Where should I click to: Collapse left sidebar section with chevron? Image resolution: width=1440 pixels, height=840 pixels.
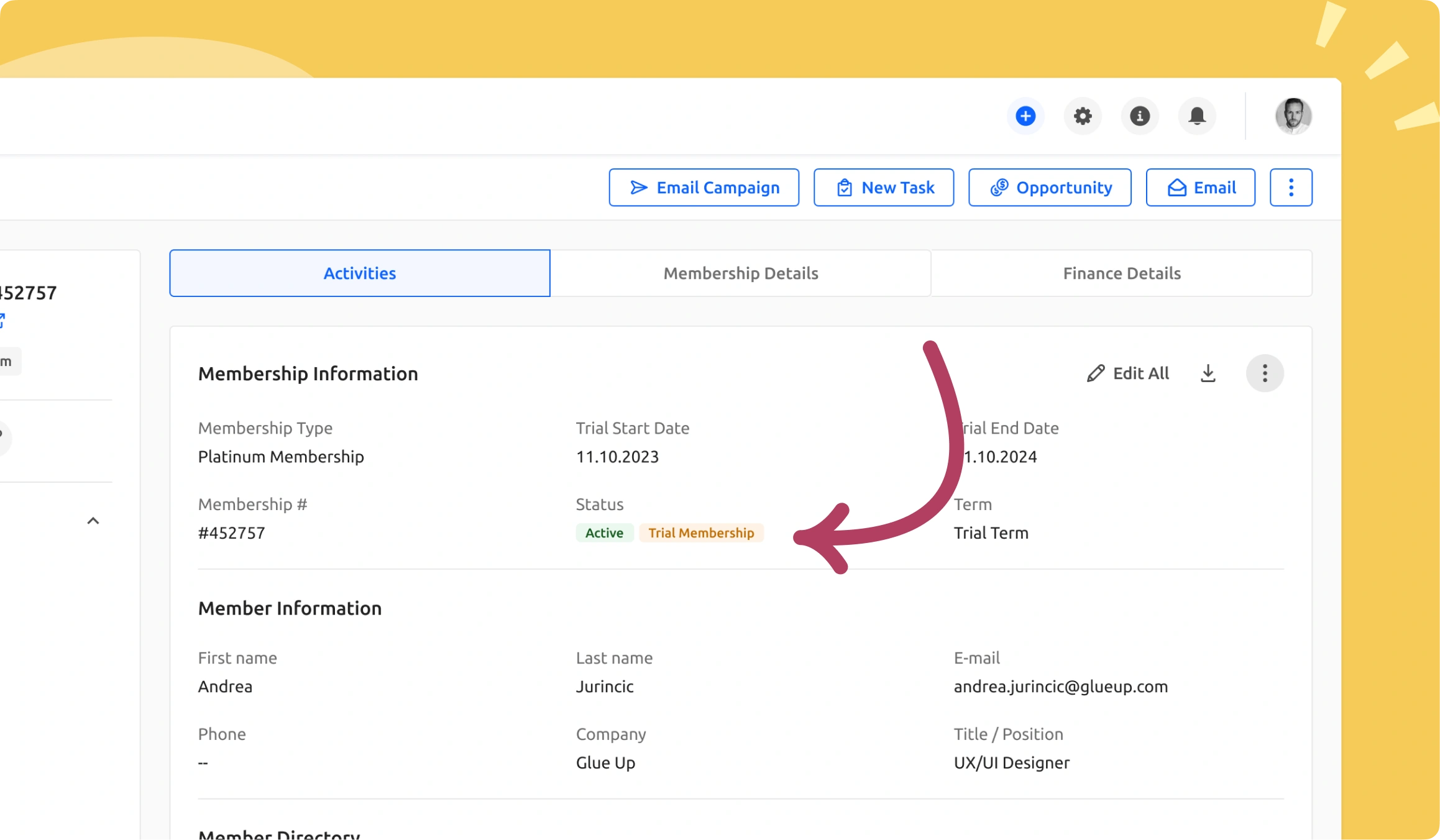pos(93,521)
